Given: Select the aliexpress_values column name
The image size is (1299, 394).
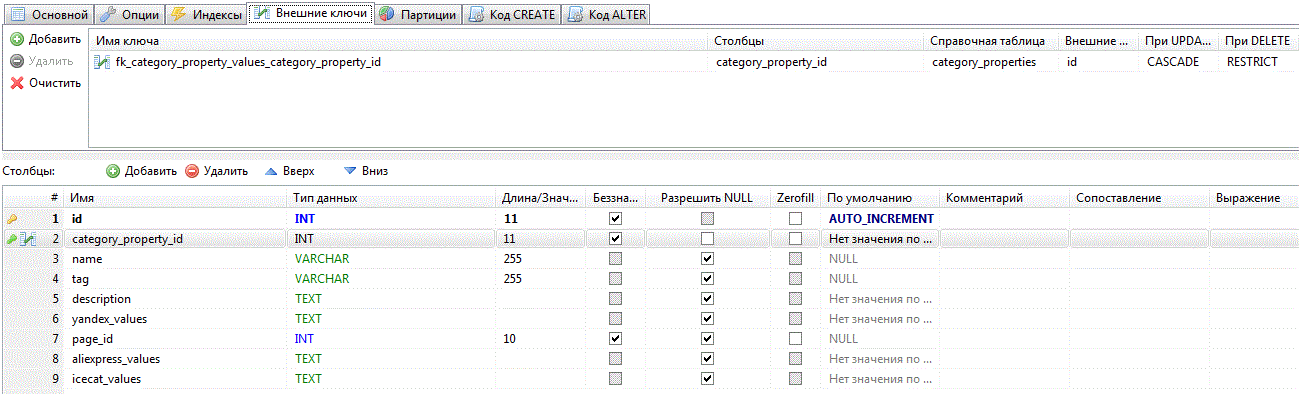Looking at the screenshot, I should 116,359.
